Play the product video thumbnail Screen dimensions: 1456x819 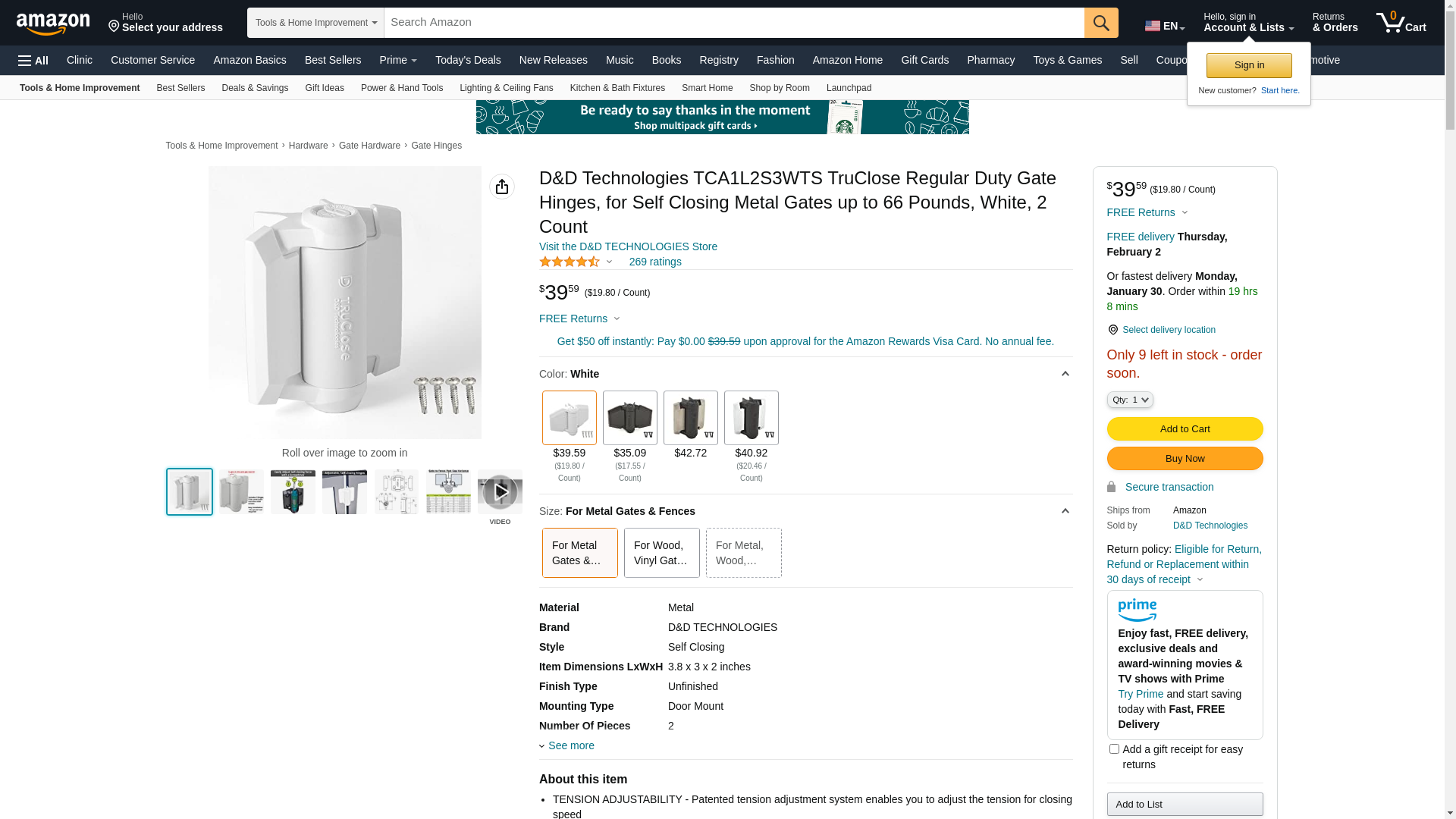point(500,492)
